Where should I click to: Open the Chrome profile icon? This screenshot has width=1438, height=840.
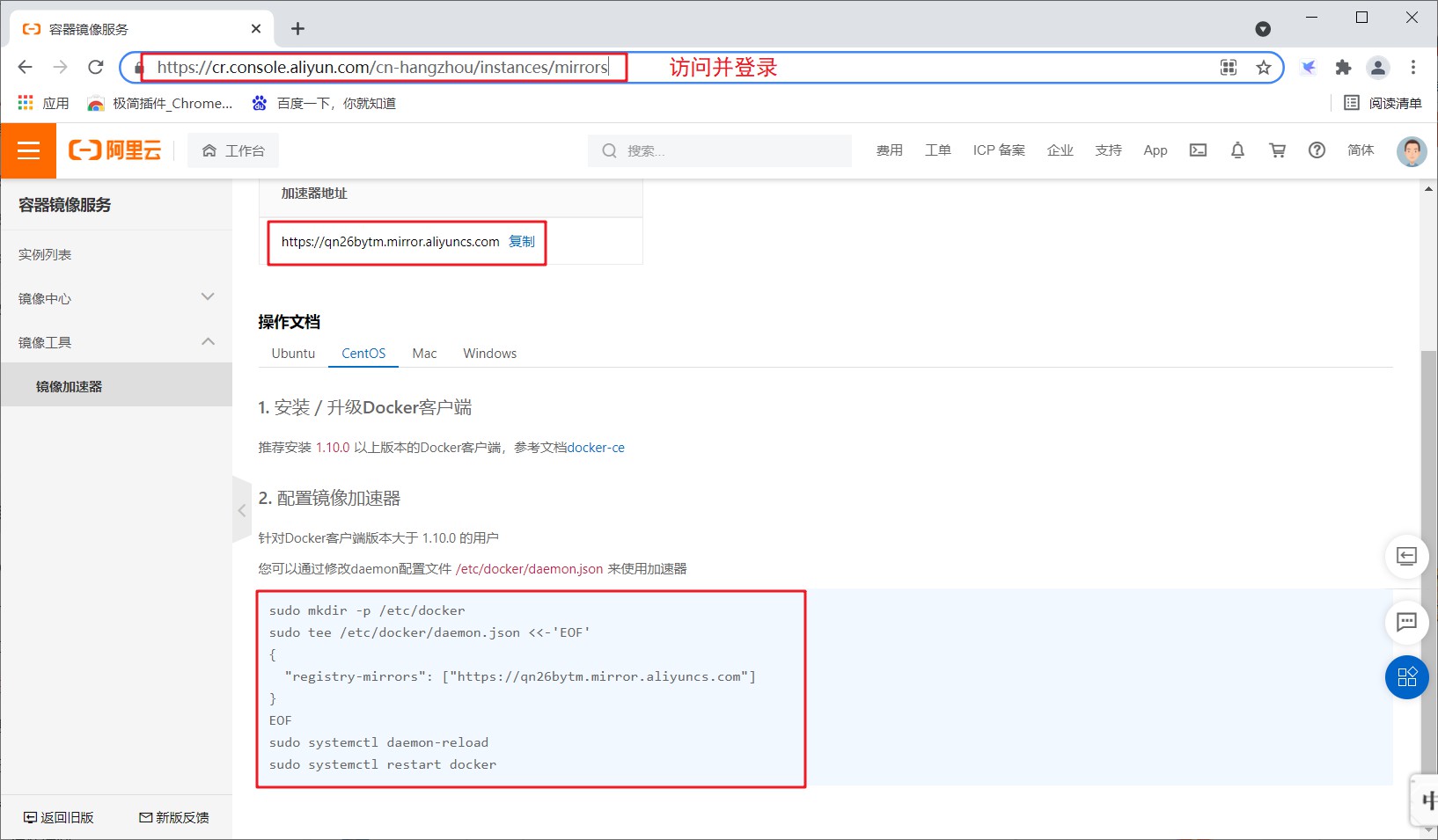(1378, 68)
